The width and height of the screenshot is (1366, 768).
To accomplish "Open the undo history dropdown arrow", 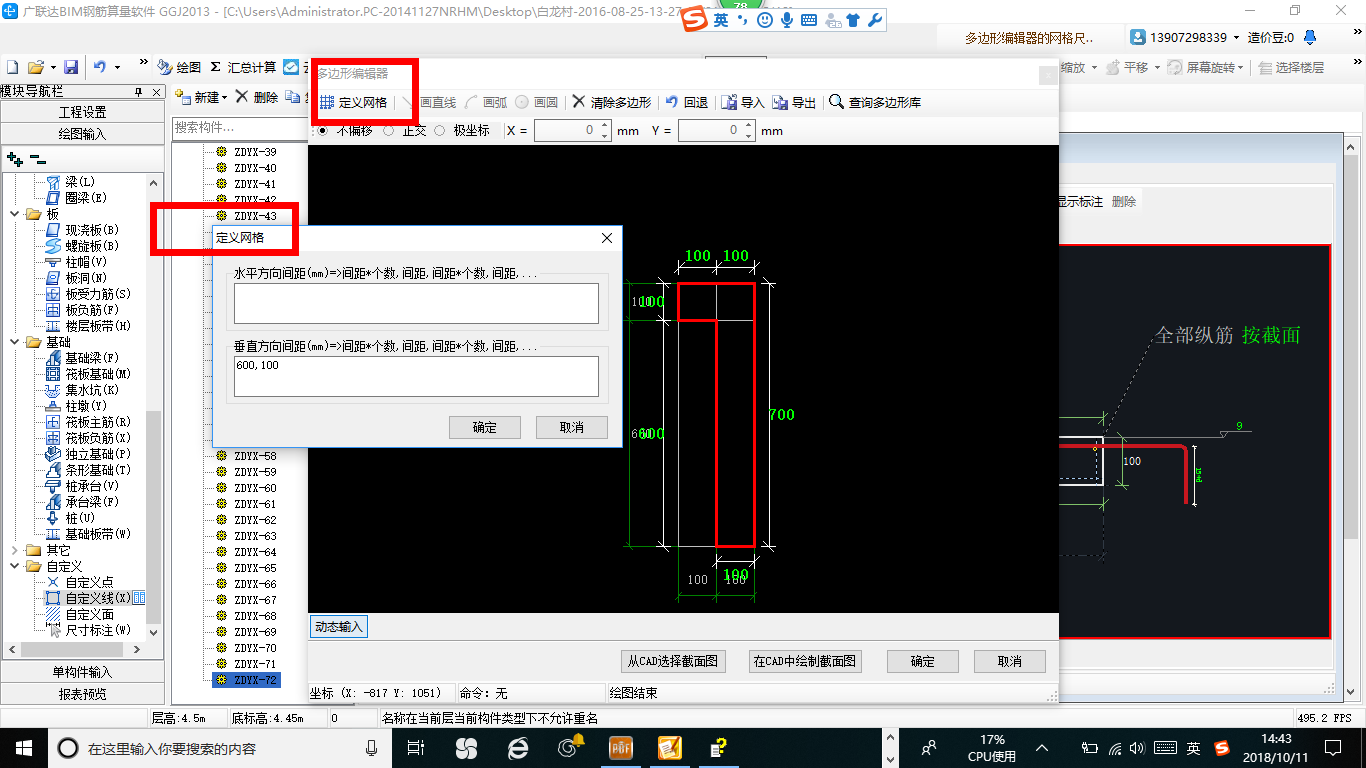I will [117, 67].
